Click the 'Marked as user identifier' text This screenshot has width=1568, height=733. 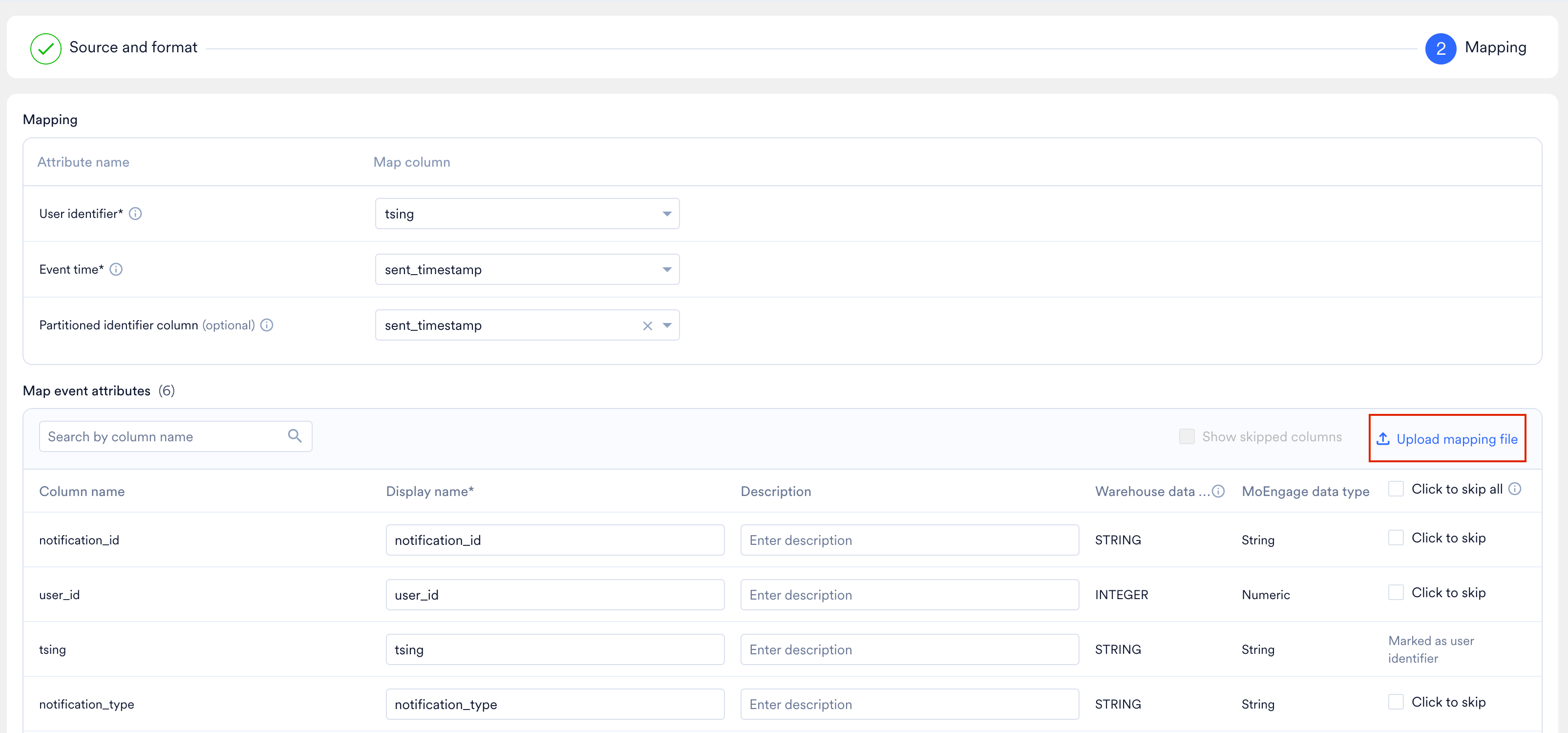[1430, 649]
